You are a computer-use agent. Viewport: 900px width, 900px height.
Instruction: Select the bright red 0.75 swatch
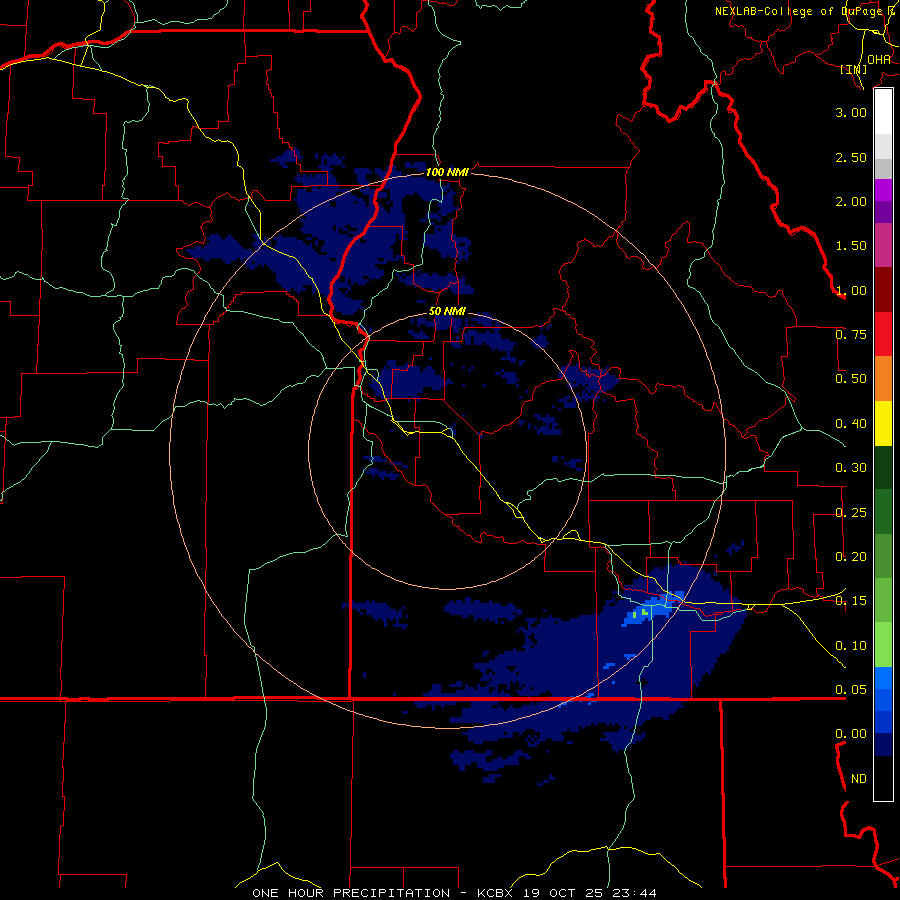pyautogui.click(x=883, y=334)
